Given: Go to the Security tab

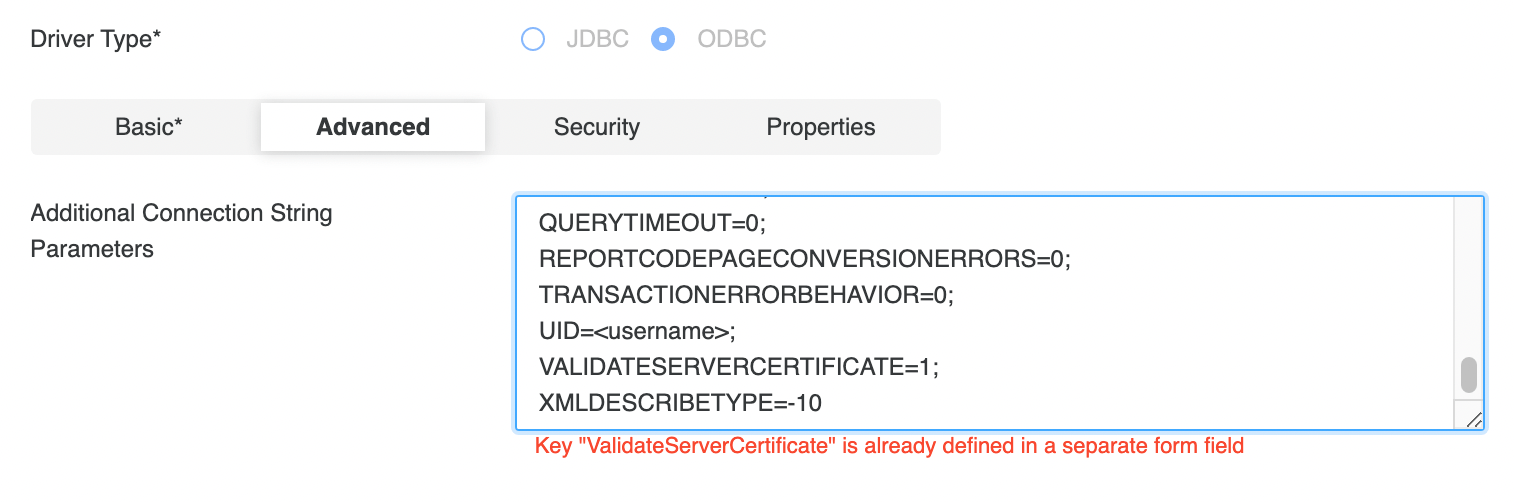Looking at the screenshot, I should pos(597,127).
